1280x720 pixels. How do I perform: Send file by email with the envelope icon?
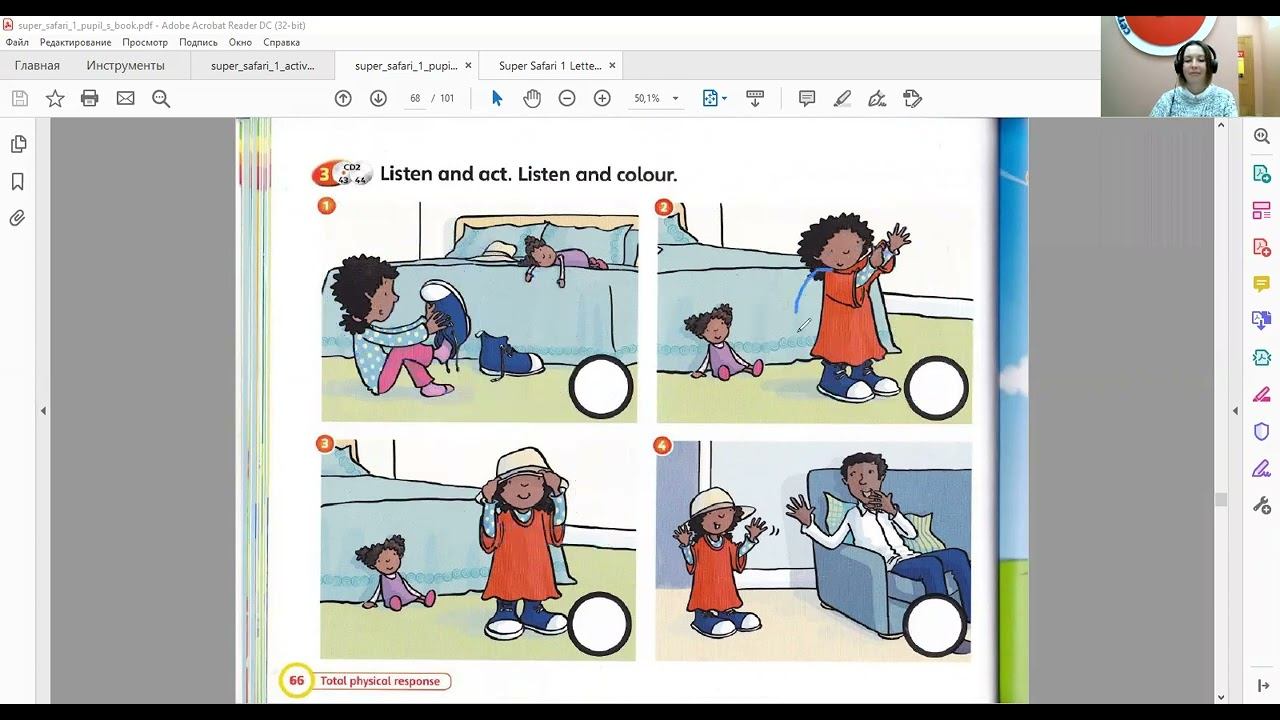pyautogui.click(x=125, y=98)
